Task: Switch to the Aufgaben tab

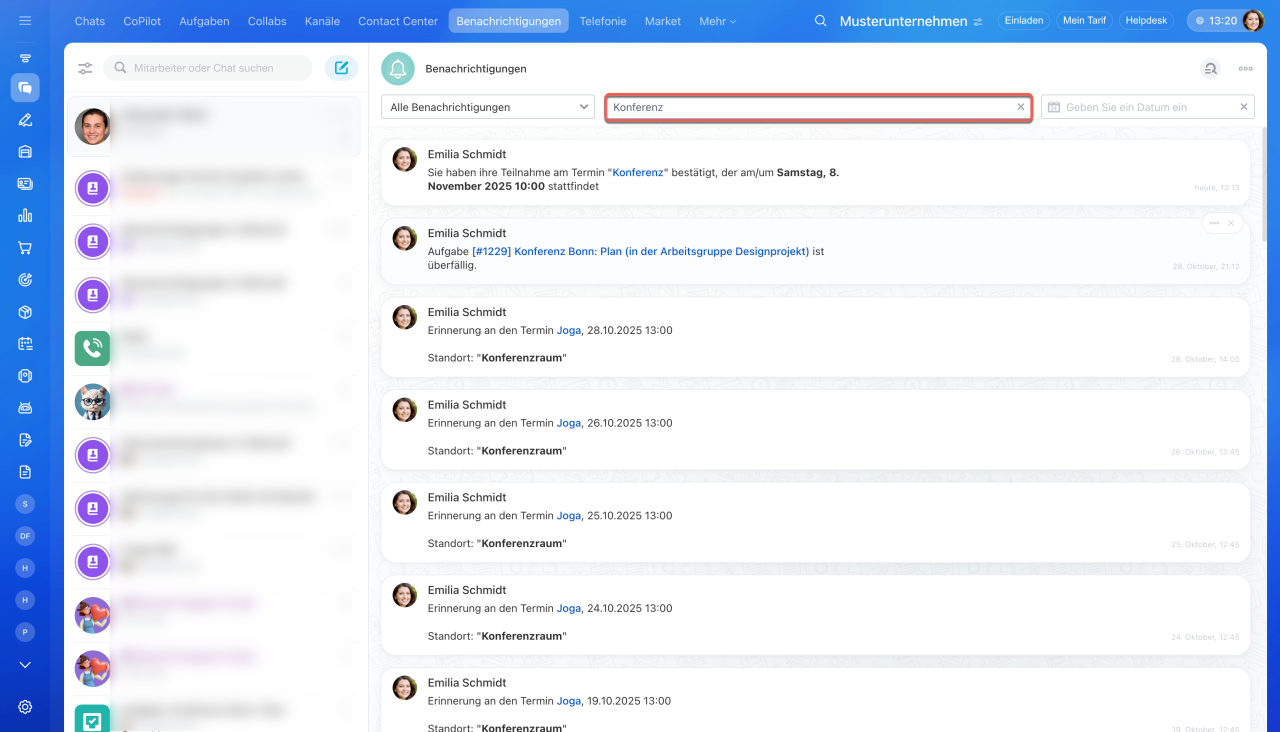Action: pyautogui.click(x=204, y=21)
